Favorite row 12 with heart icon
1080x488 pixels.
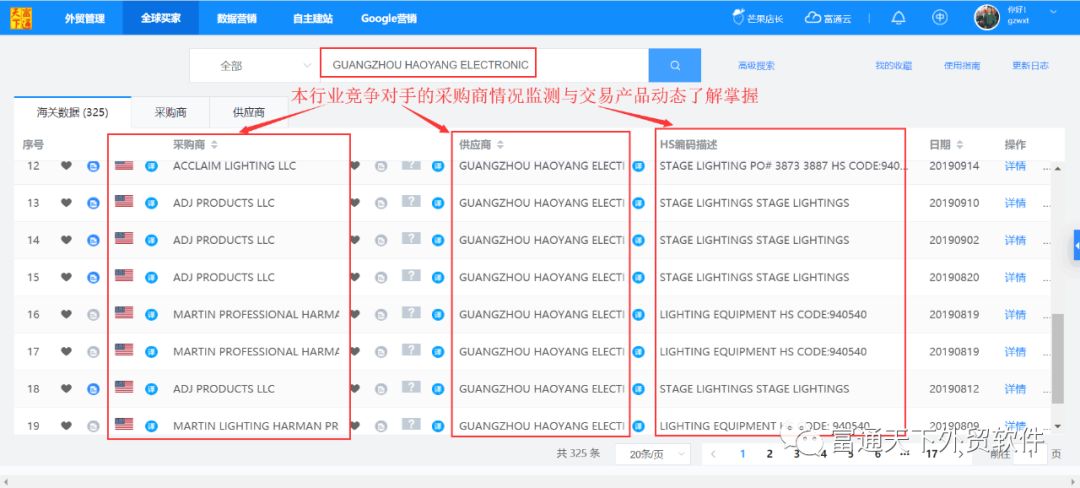coord(66,165)
